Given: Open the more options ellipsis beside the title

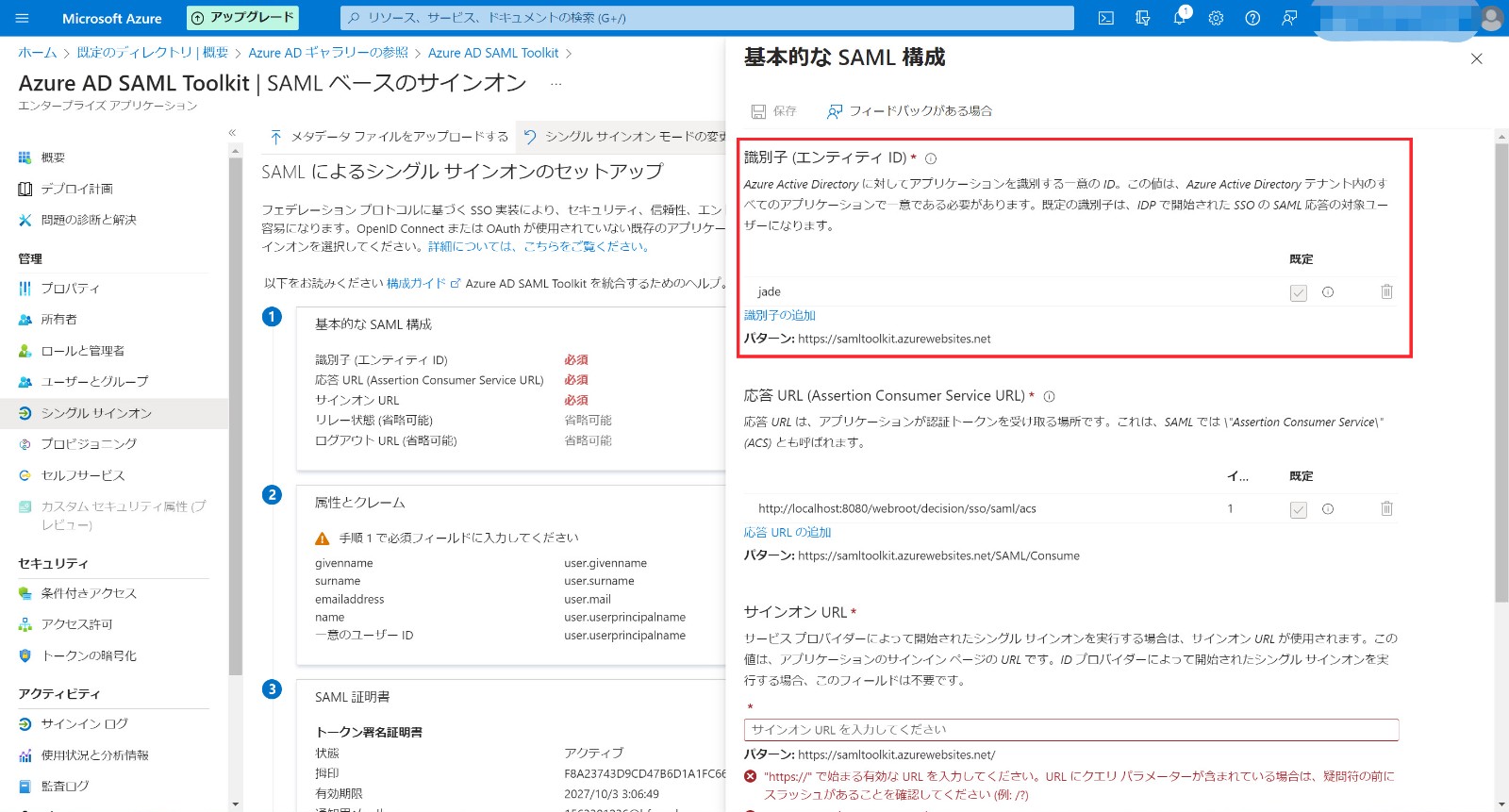Looking at the screenshot, I should 556,84.
